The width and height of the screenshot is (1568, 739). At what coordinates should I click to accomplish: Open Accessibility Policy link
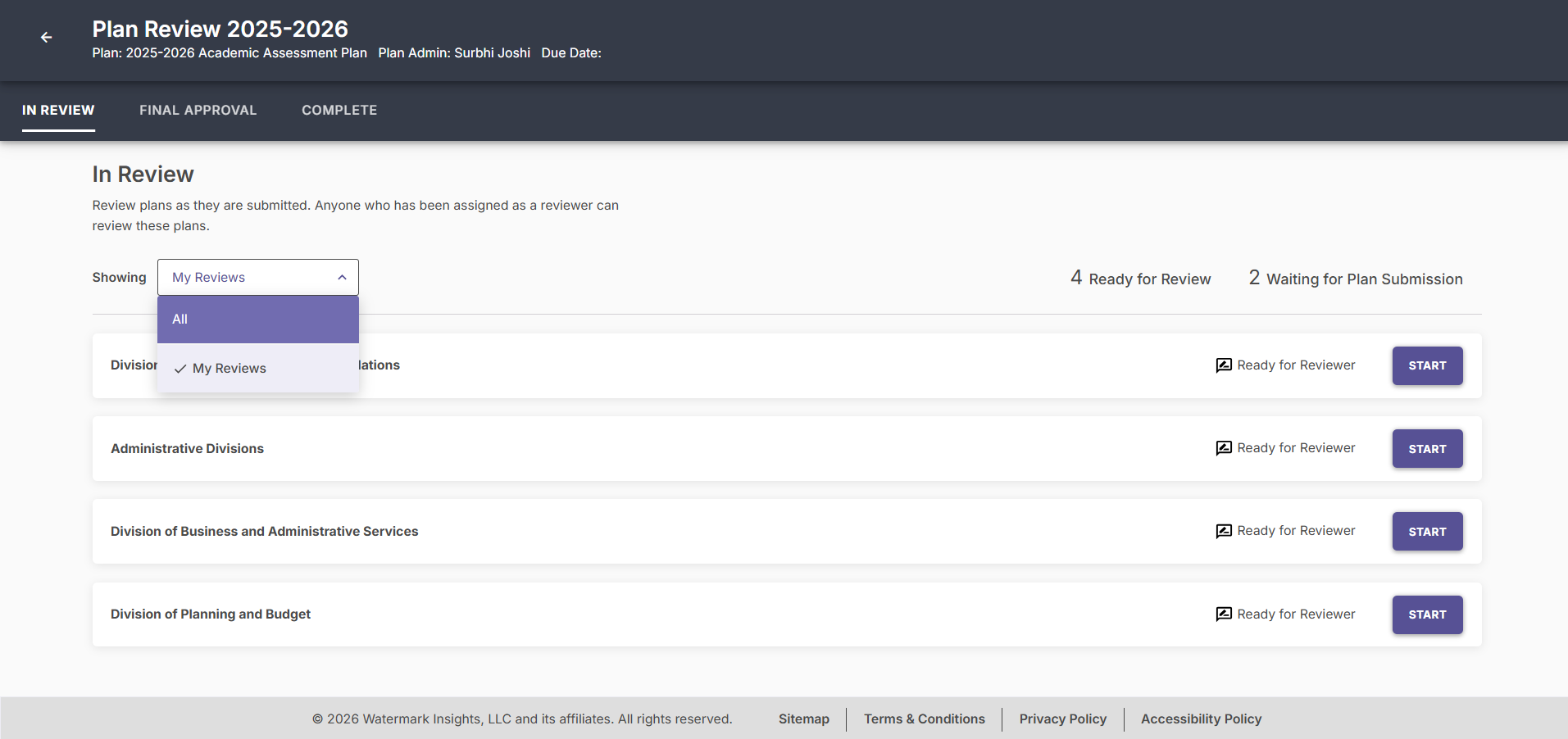point(1202,719)
